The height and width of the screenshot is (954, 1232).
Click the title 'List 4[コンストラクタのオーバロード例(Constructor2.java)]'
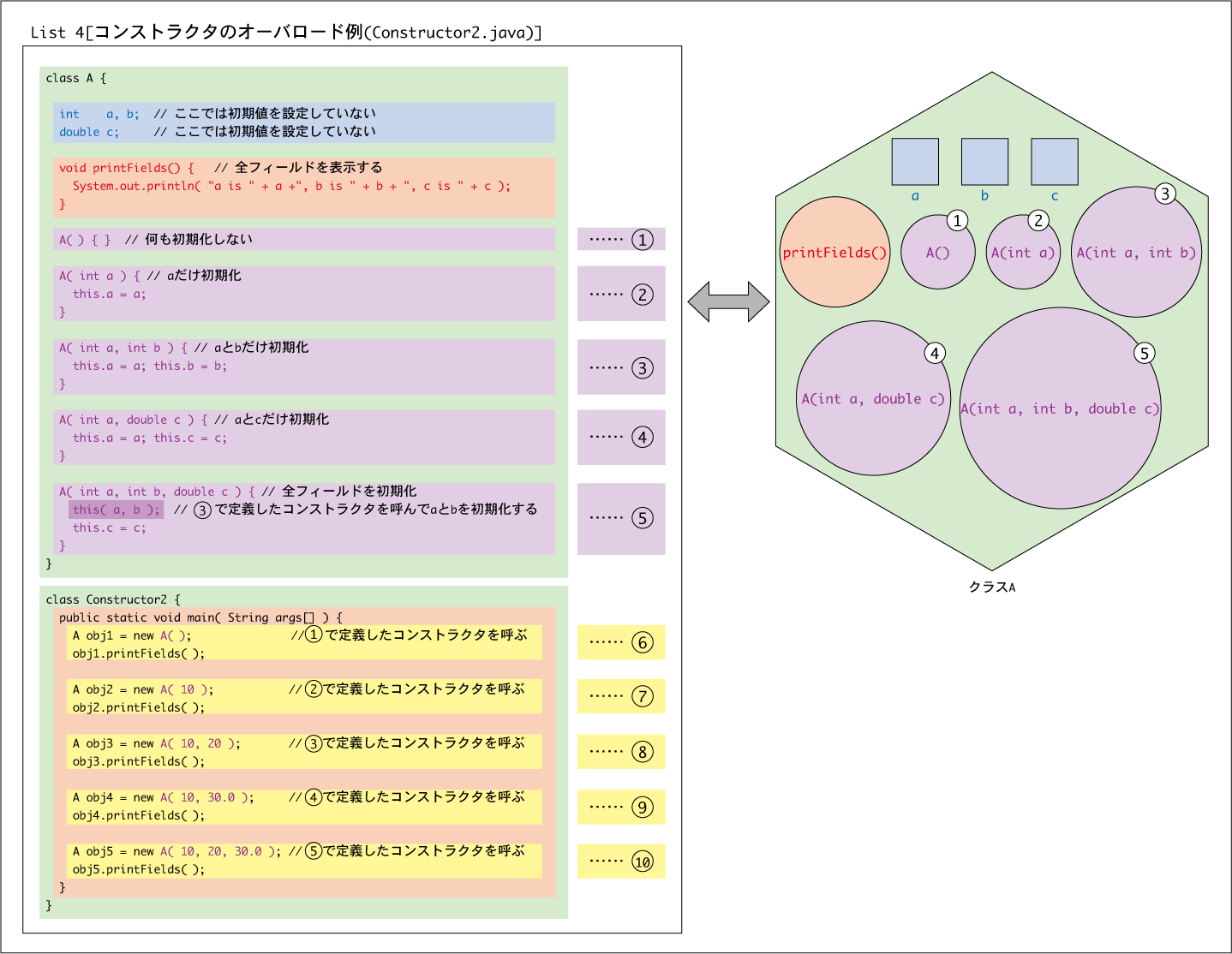[286, 33]
